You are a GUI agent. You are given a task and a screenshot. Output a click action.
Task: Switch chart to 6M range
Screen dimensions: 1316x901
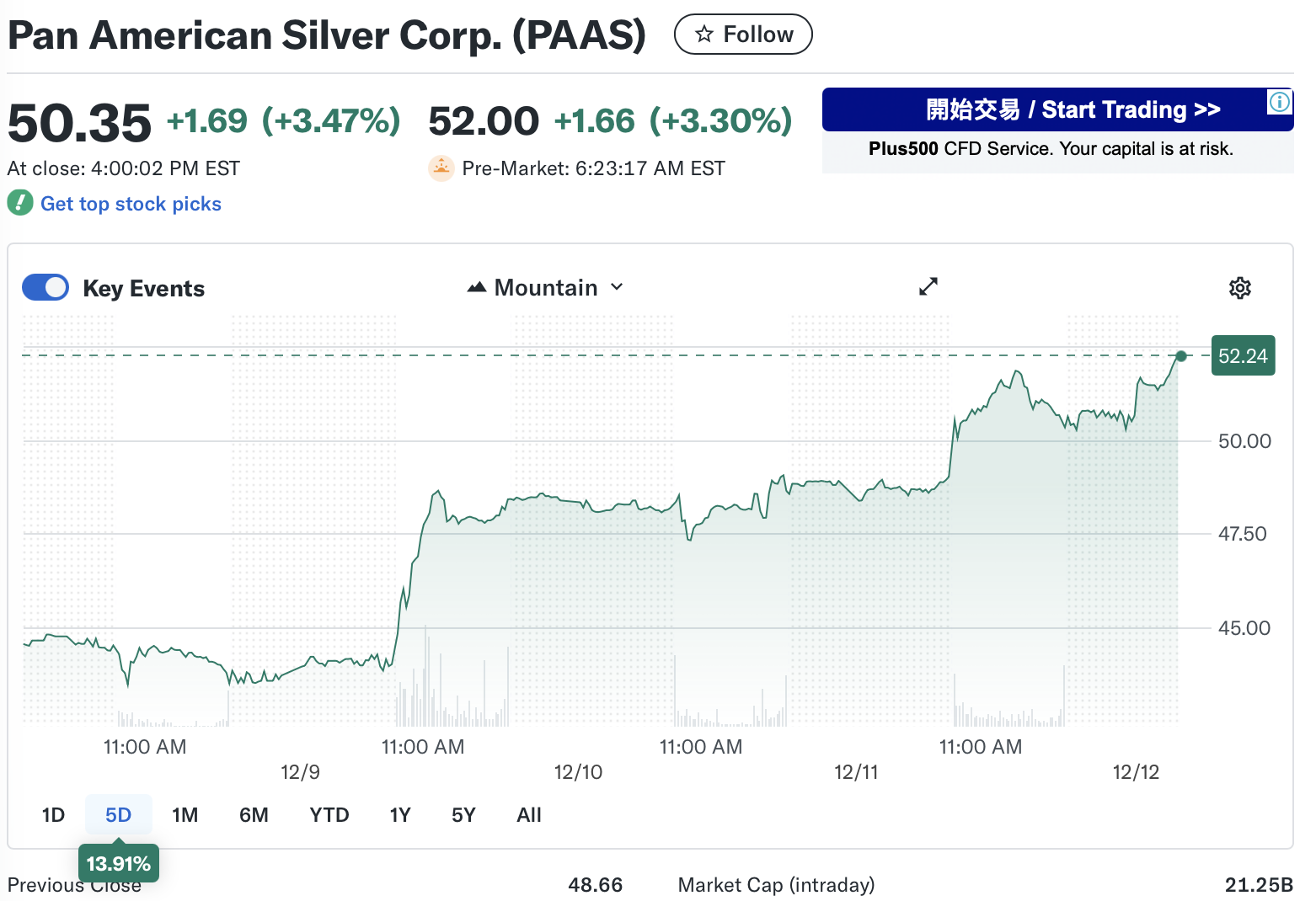[x=254, y=815]
